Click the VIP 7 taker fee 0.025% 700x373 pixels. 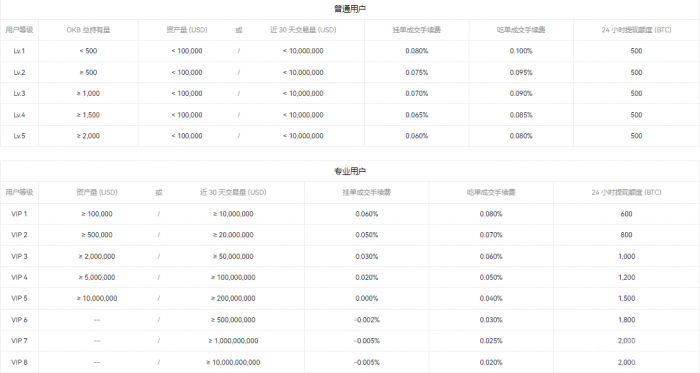click(491, 341)
